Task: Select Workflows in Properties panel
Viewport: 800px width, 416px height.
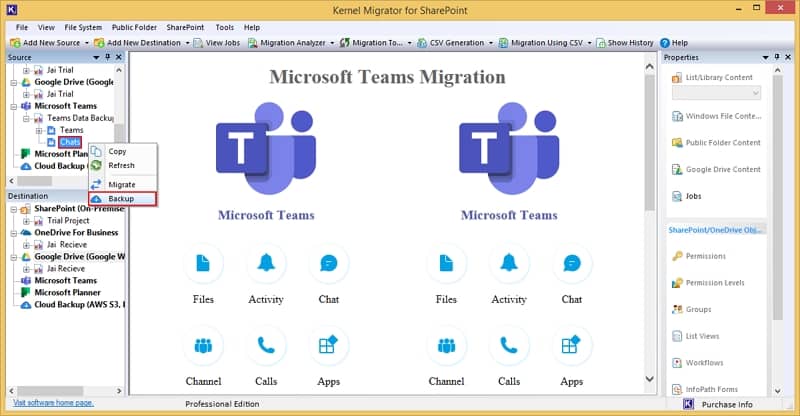Action: pyautogui.click(x=698, y=363)
